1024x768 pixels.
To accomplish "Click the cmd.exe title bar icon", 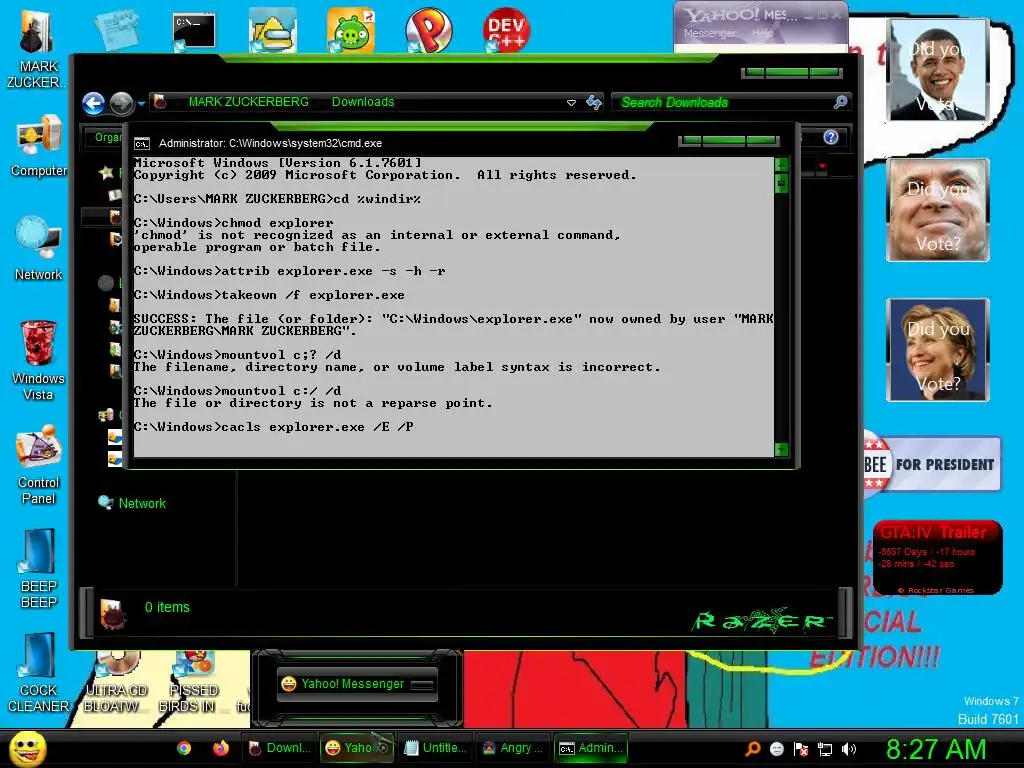I will coord(142,144).
